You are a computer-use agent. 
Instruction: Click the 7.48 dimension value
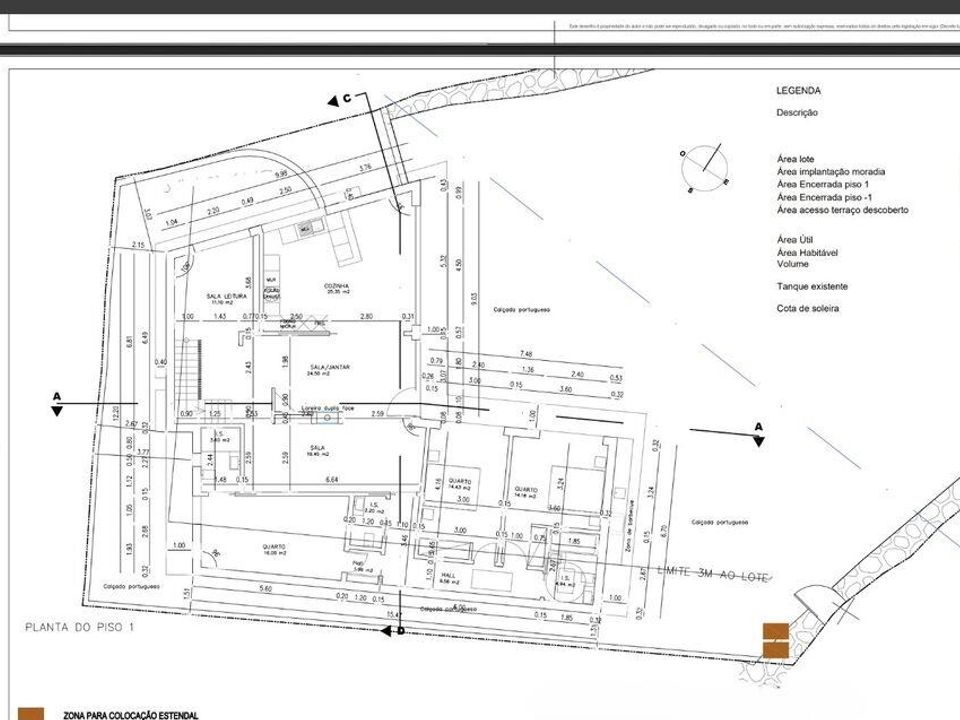(525, 354)
